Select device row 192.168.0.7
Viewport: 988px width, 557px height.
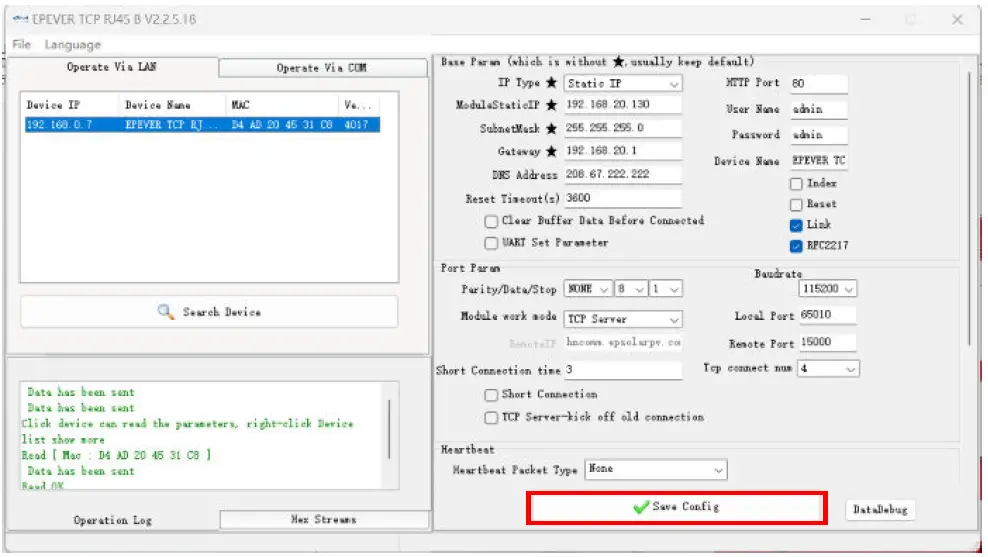click(202, 125)
